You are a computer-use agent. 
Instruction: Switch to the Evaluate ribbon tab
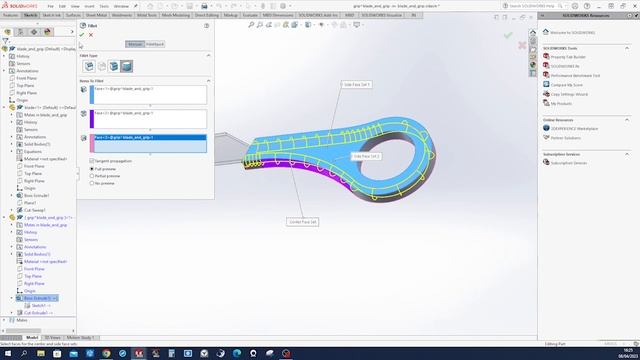[x=250, y=15]
